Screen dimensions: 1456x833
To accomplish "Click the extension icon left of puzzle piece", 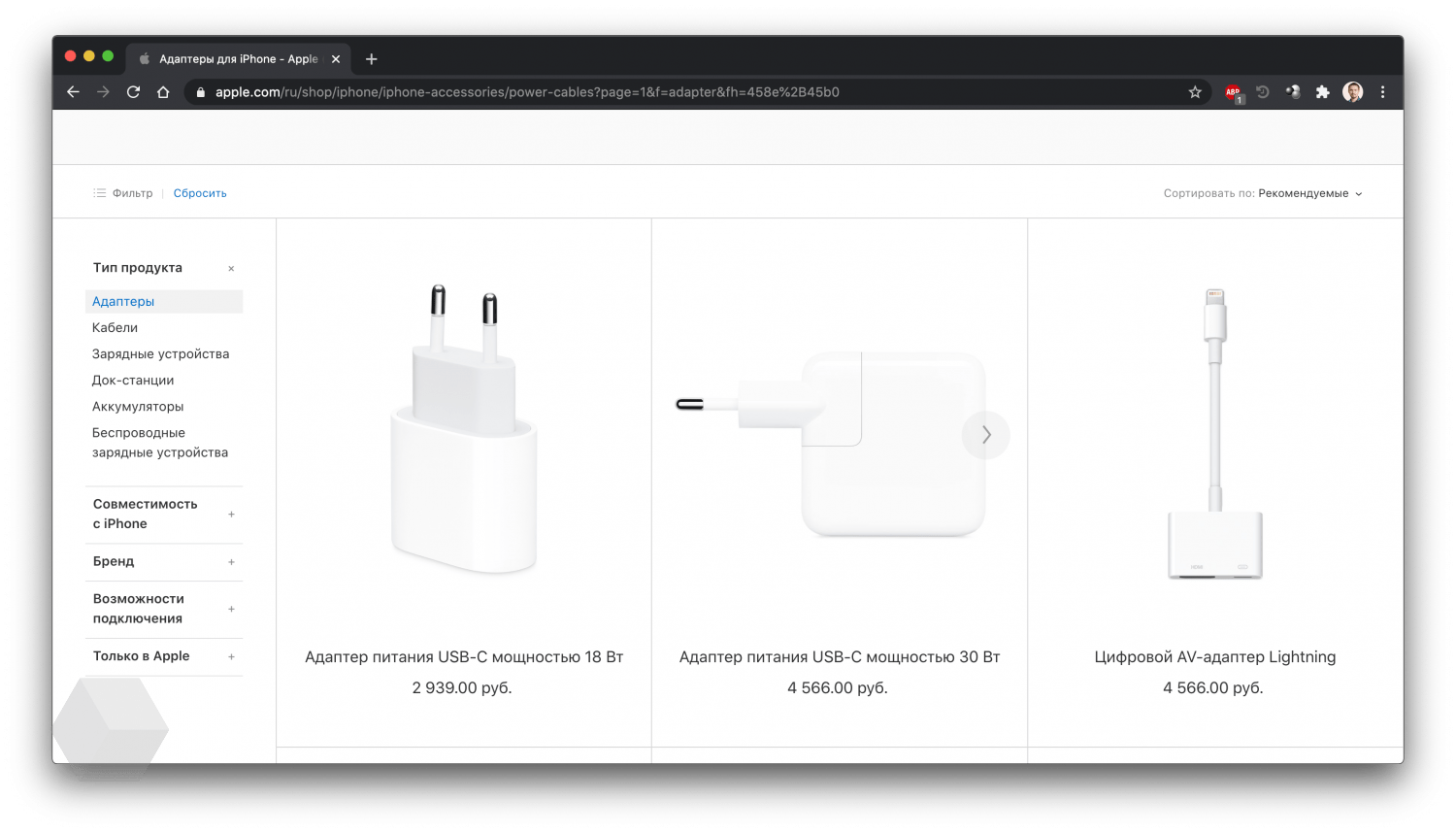I will (x=1293, y=92).
